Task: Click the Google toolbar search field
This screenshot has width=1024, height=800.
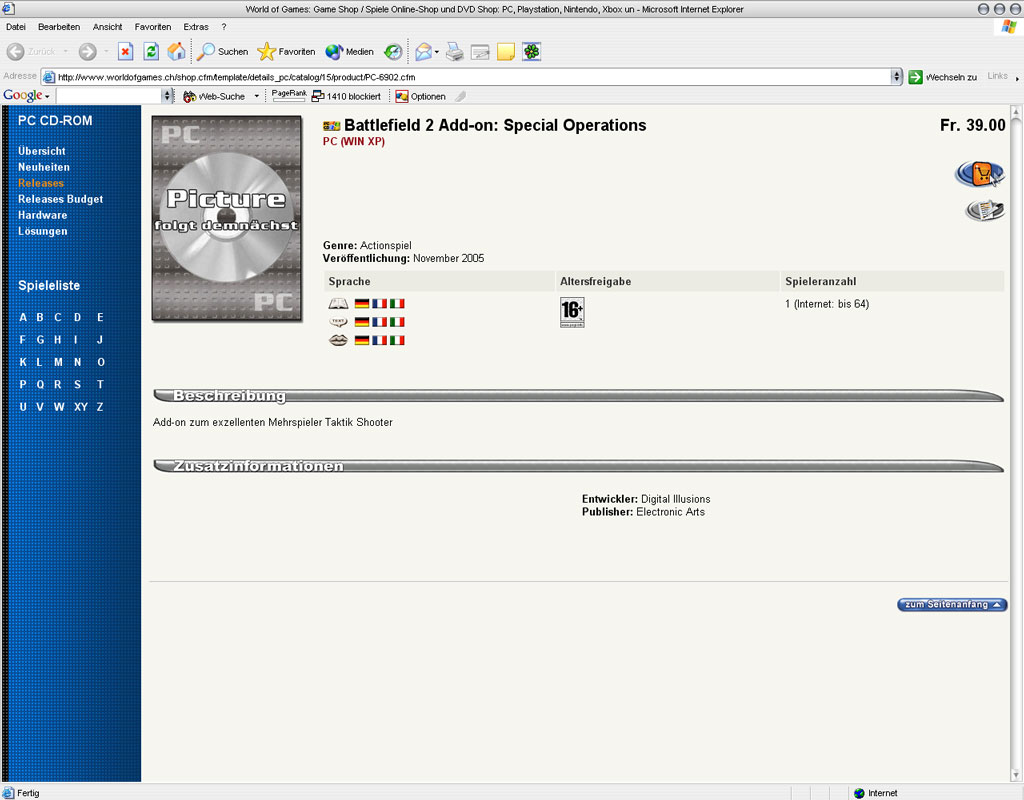Action: coord(109,96)
